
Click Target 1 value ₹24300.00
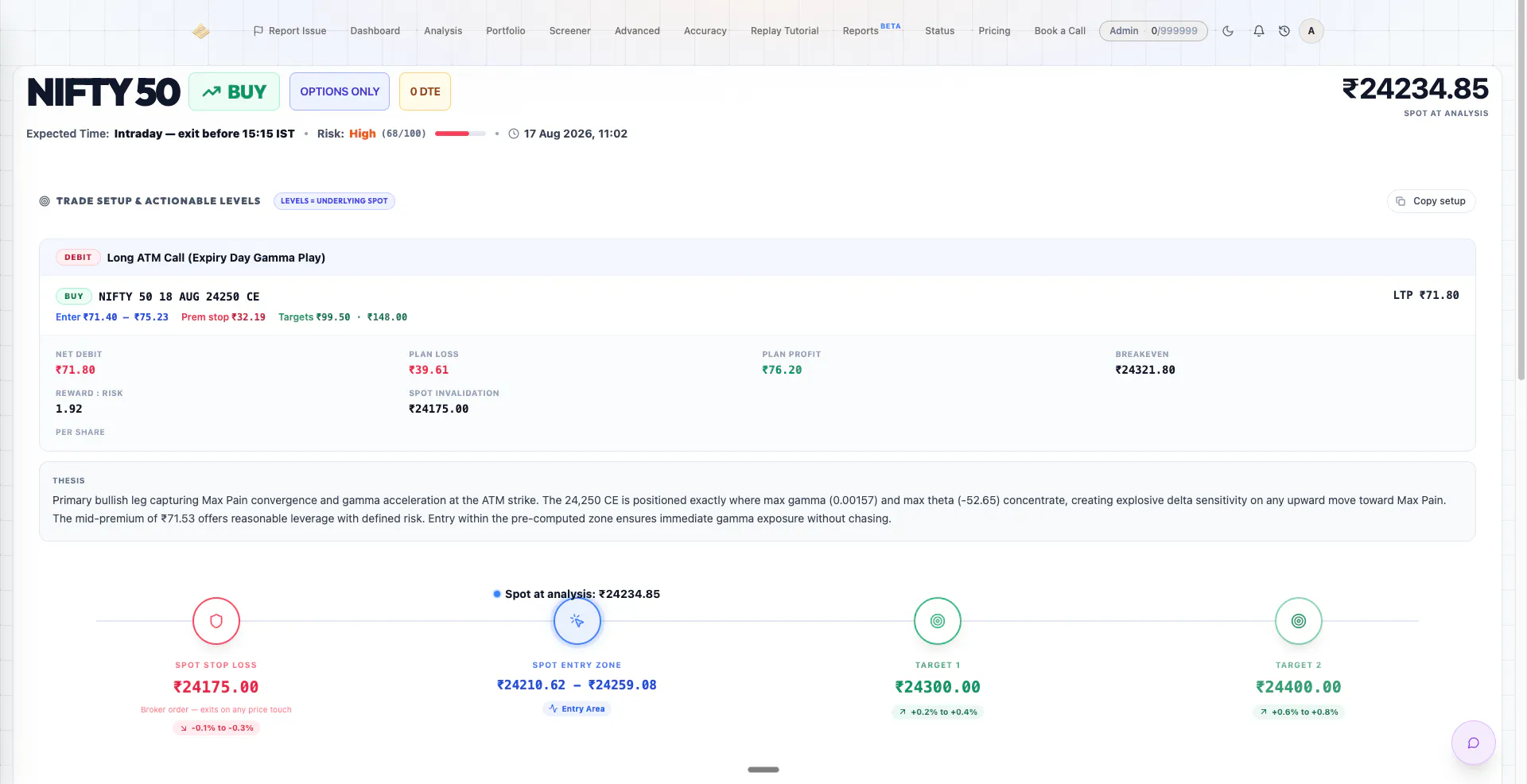tap(938, 687)
